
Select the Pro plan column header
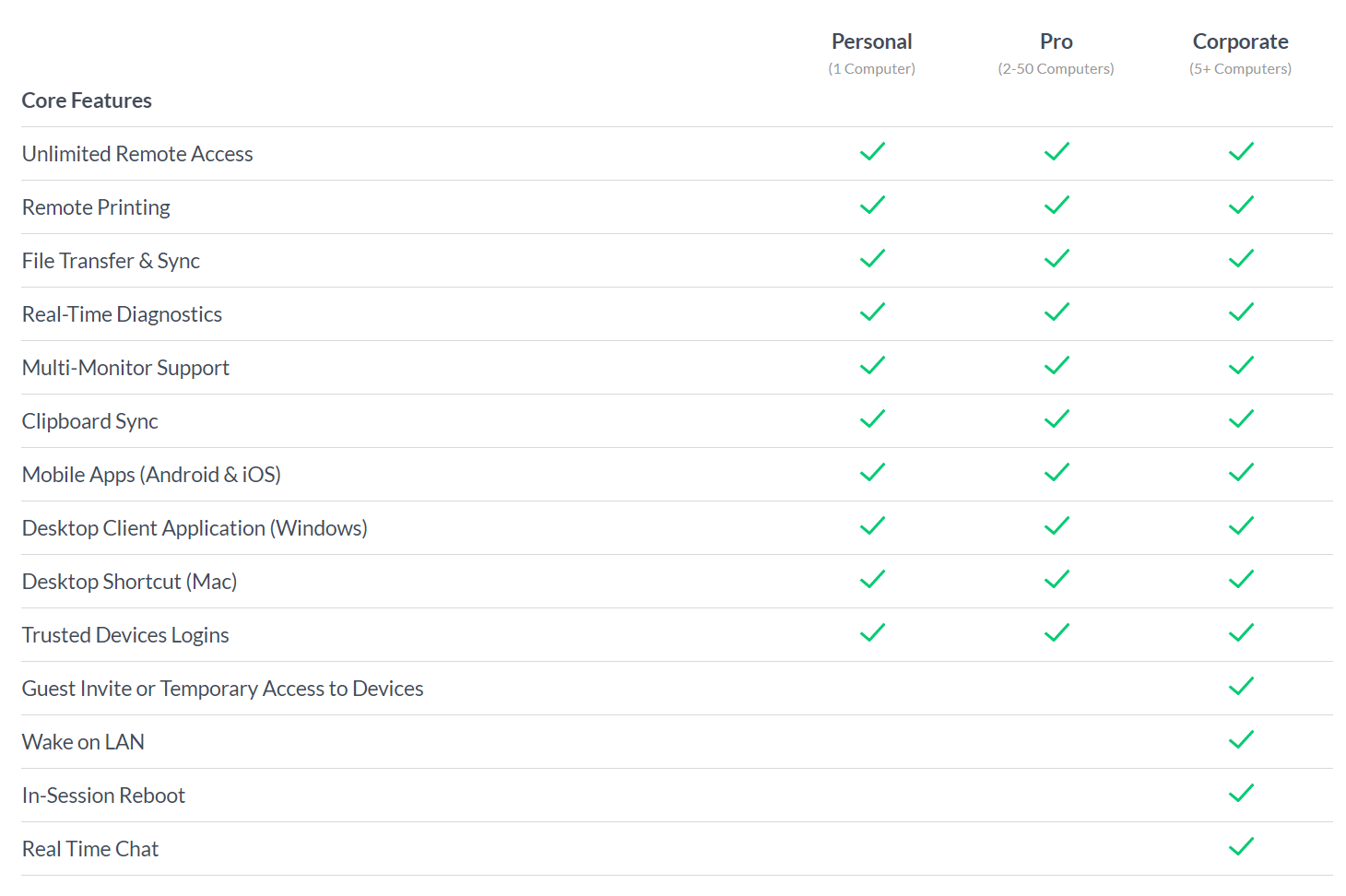point(1056,41)
